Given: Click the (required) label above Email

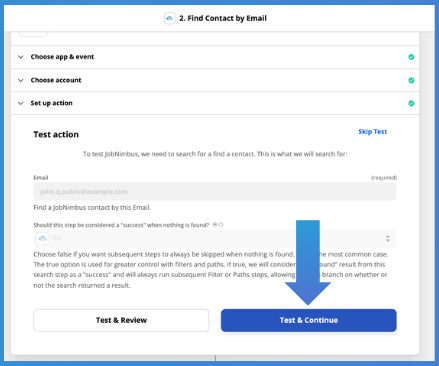Looking at the screenshot, I should tap(384, 178).
